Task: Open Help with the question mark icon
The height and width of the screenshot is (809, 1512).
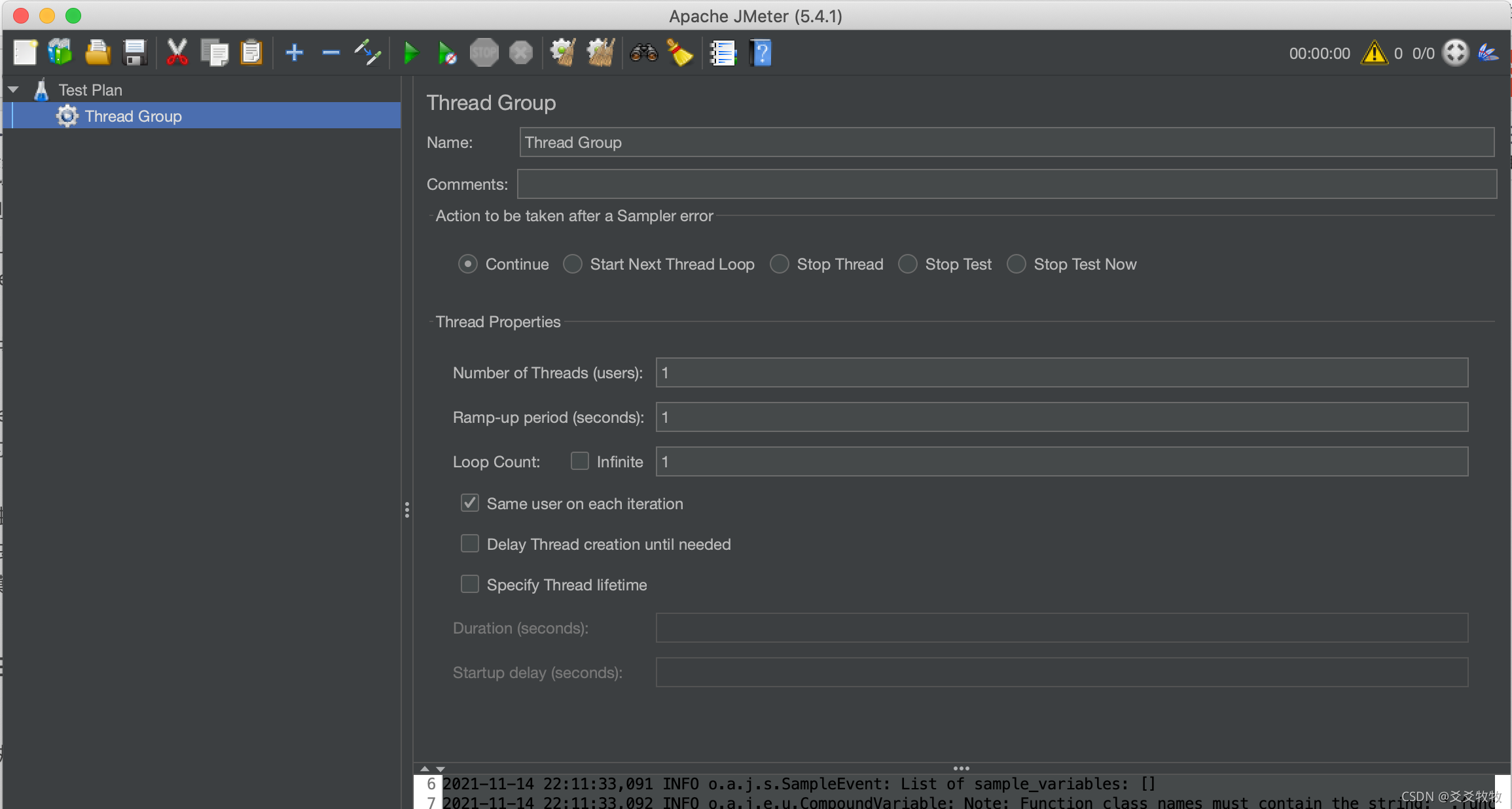Action: click(761, 53)
